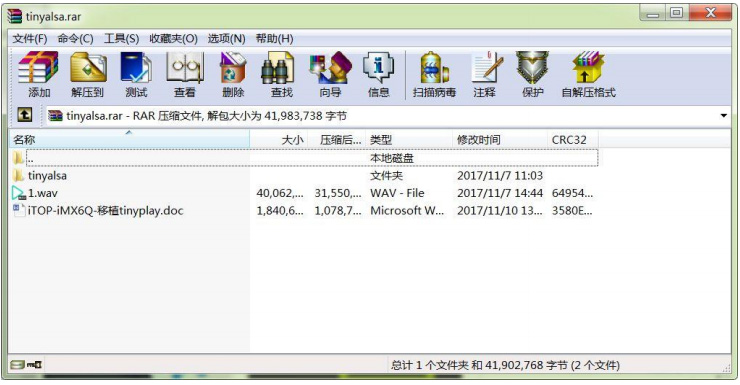
Task: Select the tinyalsa folder name
Action: click(47, 176)
